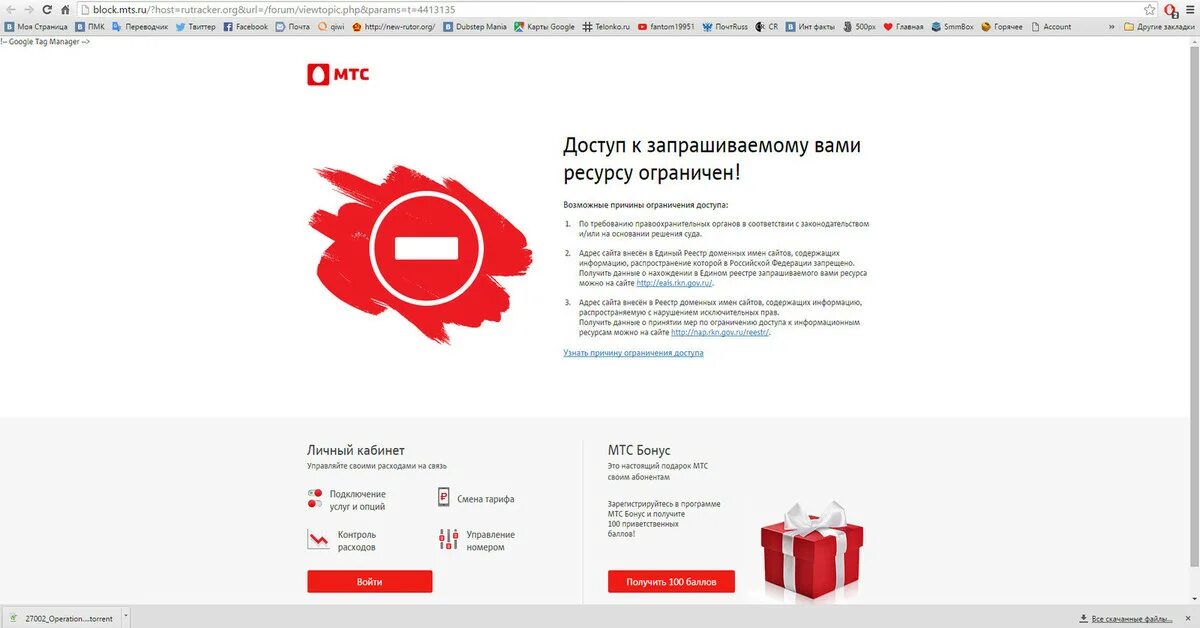This screenshot has width=1200, height=628.
Task: Reload the page with the refresh icon
Action: point(46,9)
